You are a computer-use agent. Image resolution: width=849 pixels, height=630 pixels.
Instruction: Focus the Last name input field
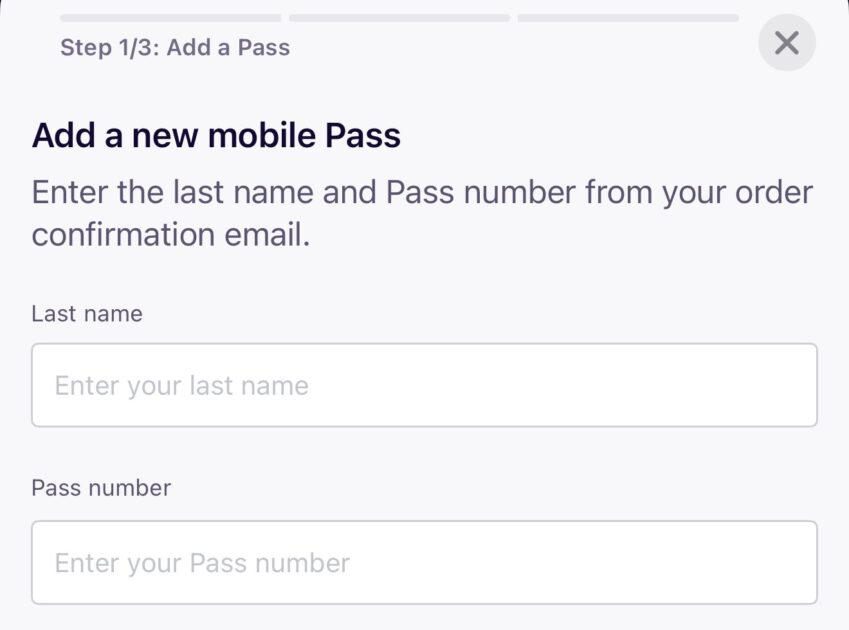pos(424,385)
